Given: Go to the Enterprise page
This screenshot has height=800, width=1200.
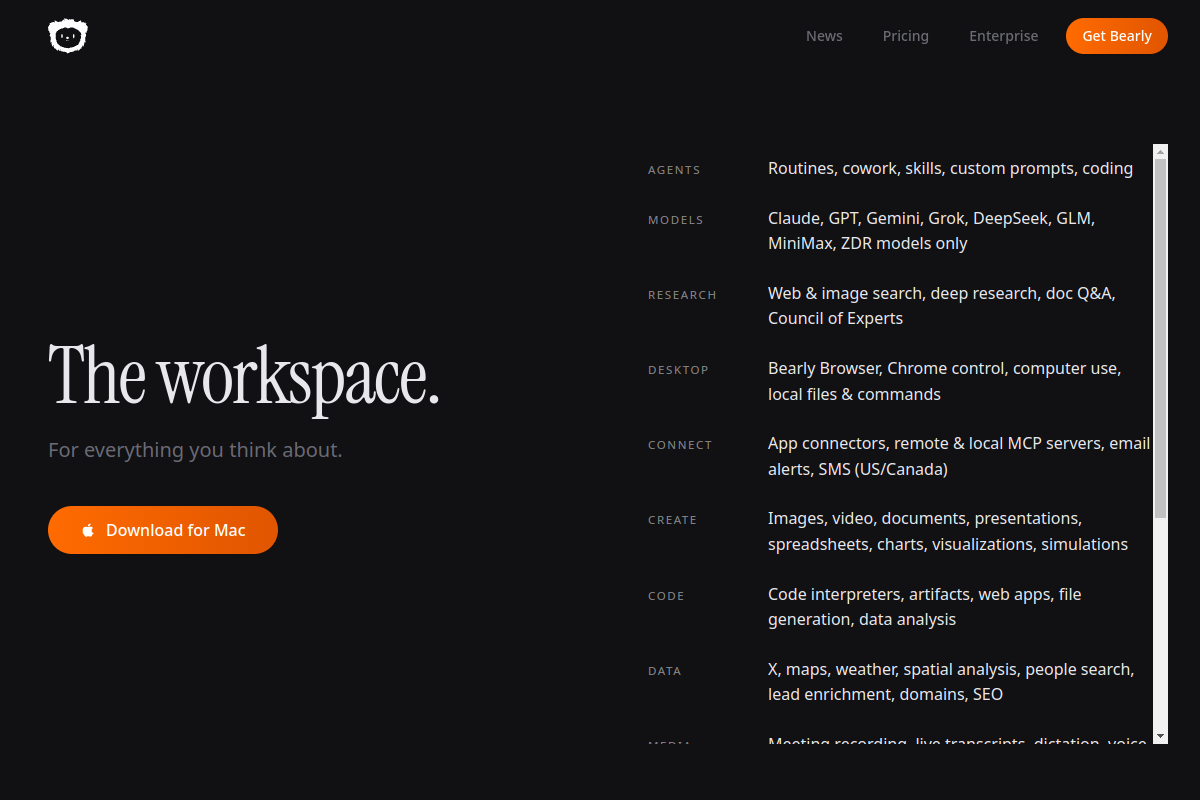Looking at the screenshot, I should [1003, 36].
